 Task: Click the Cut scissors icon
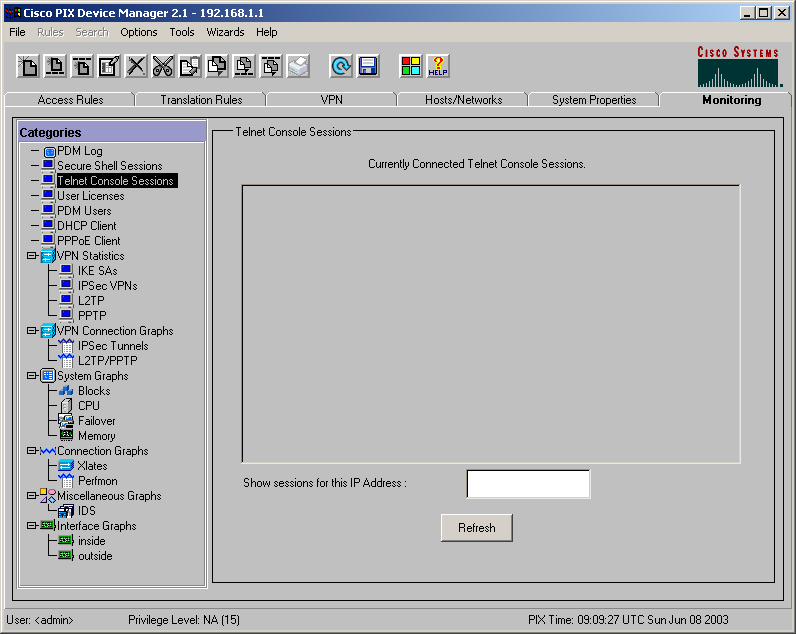coord(163,66)
